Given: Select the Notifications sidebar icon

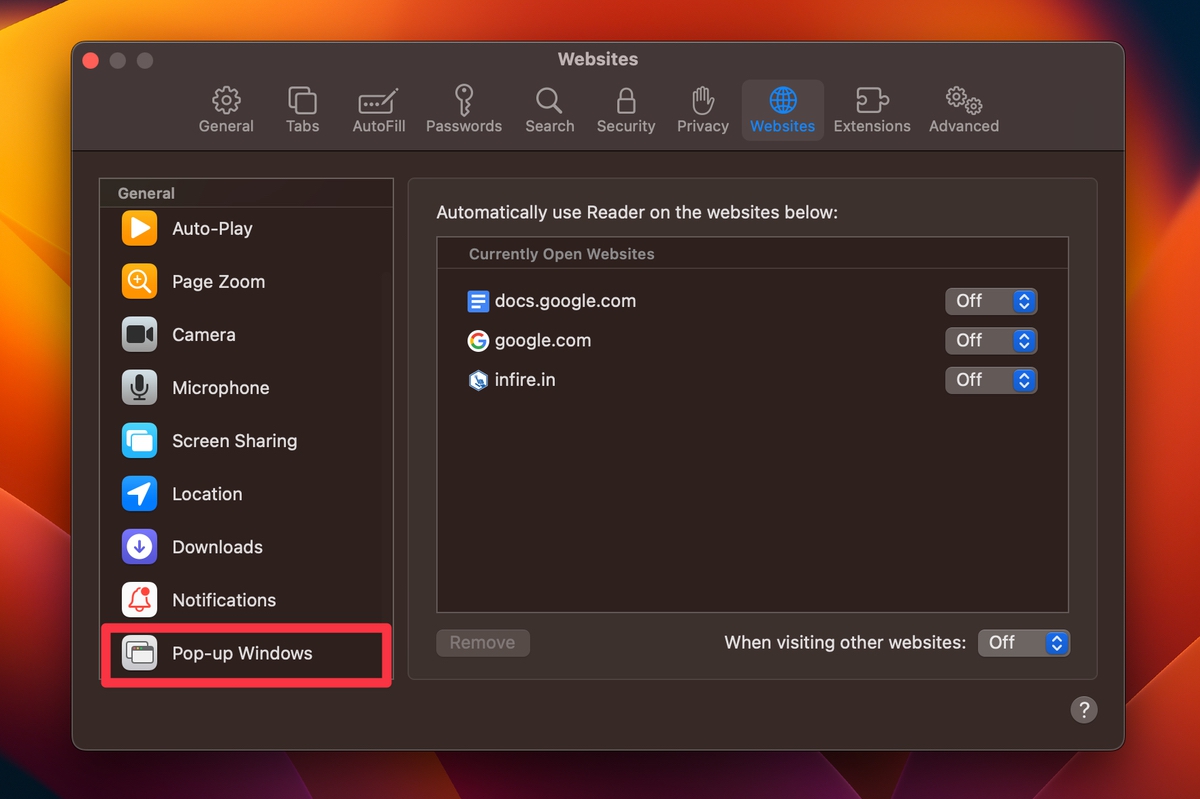Looking at the screenshot, I should pos(138,599).
